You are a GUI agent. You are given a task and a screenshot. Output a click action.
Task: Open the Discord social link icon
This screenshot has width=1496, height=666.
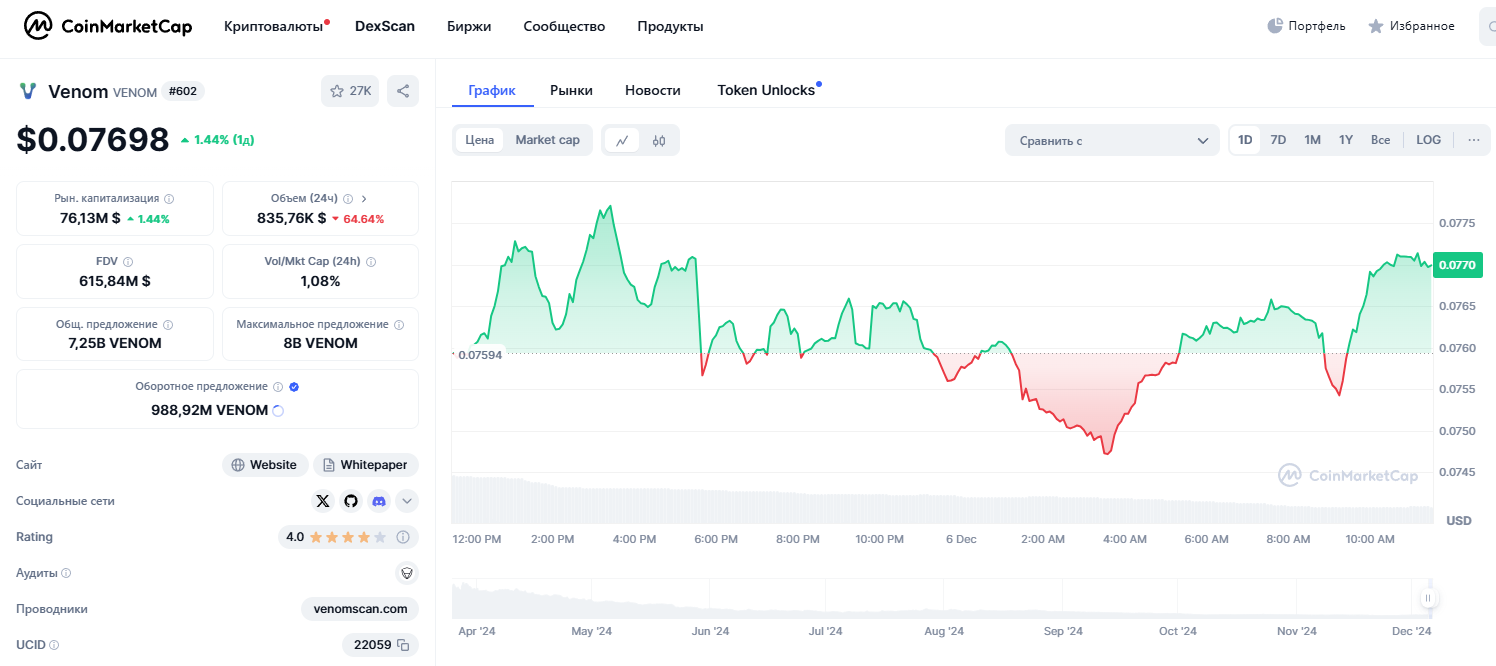[378, 501]
